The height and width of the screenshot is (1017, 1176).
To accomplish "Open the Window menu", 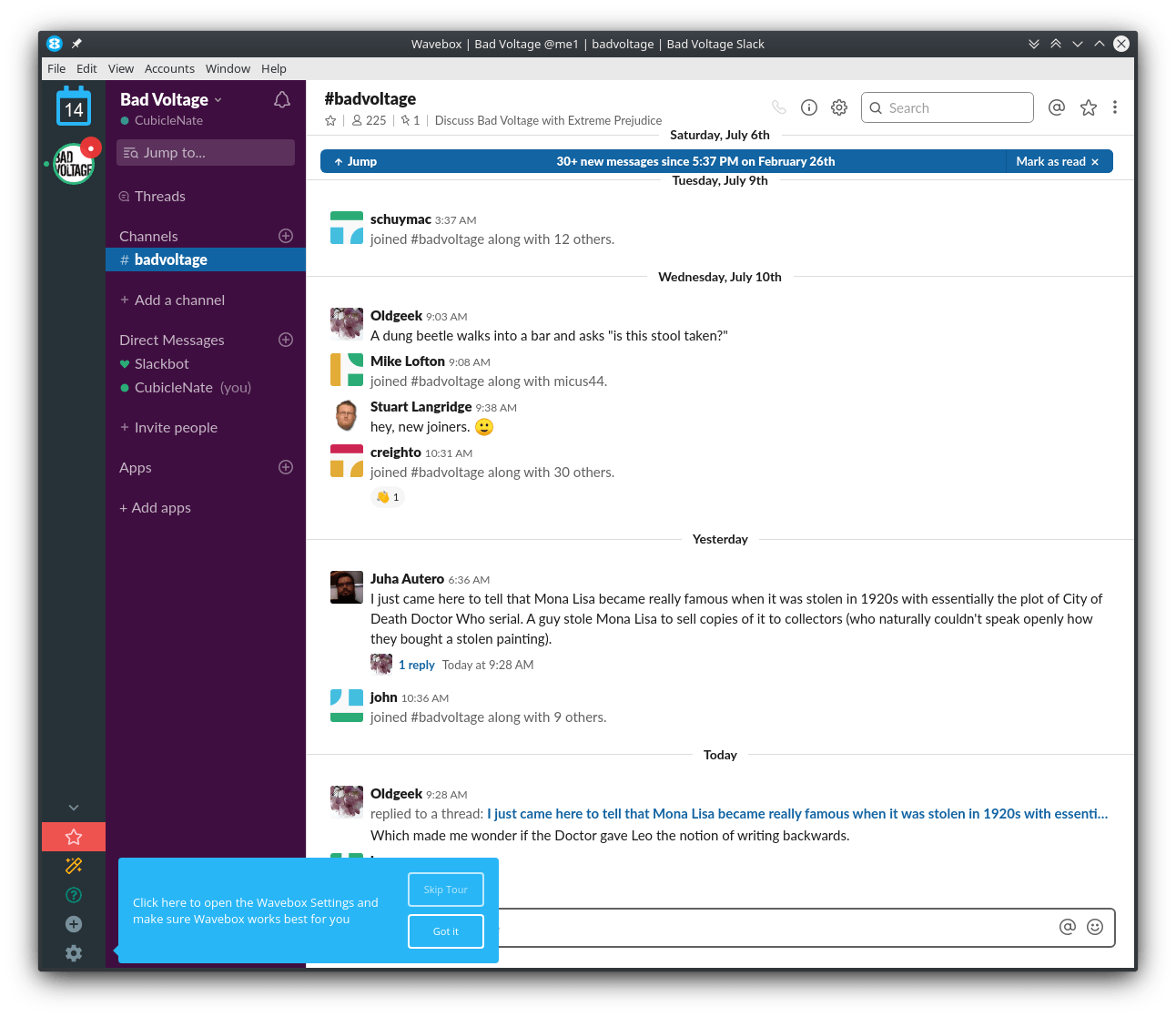I will point(228,68).
